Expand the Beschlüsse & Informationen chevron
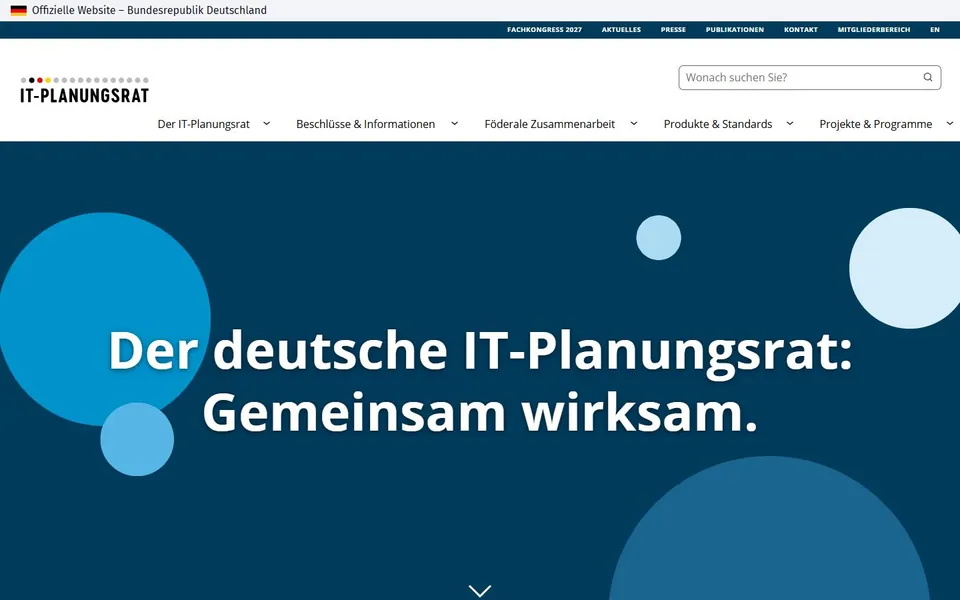The height and width of the screenshot is (600, 960). click(x=455, y=124)
